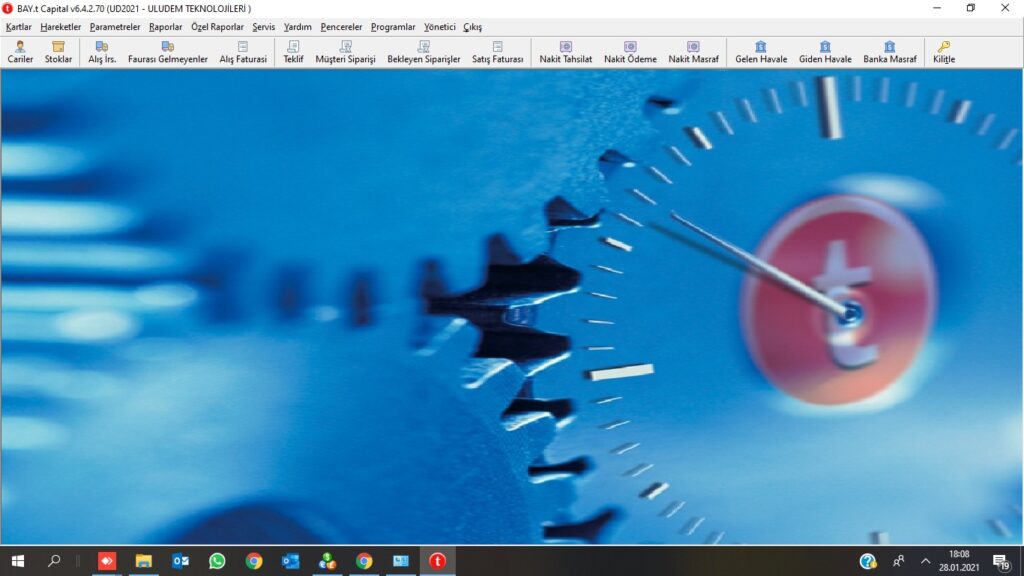This screenshot has width=1024, height=576.
Task: Open Müşteri Siparişi toolbar icon
Action: (345, 52)
